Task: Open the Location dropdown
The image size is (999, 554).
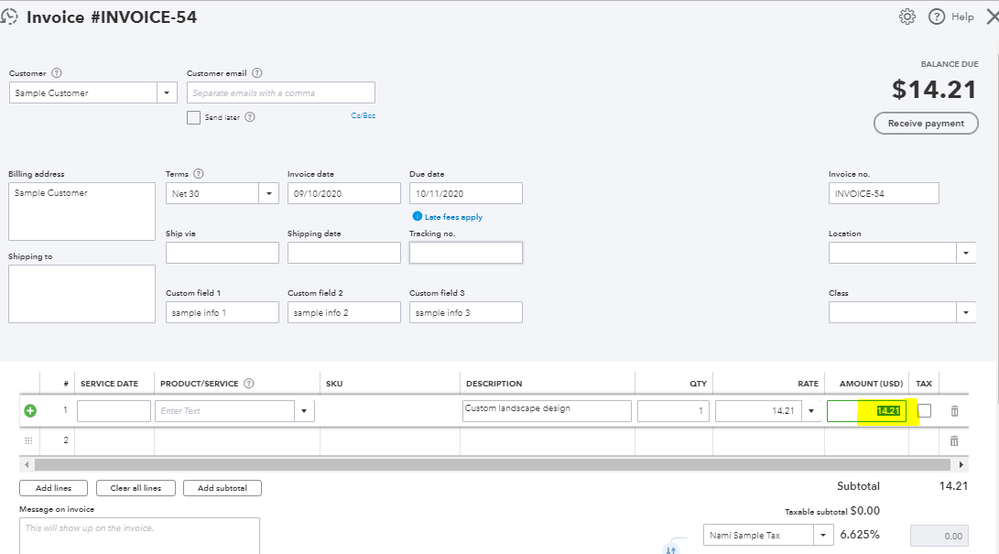Action: click(966, 253)
